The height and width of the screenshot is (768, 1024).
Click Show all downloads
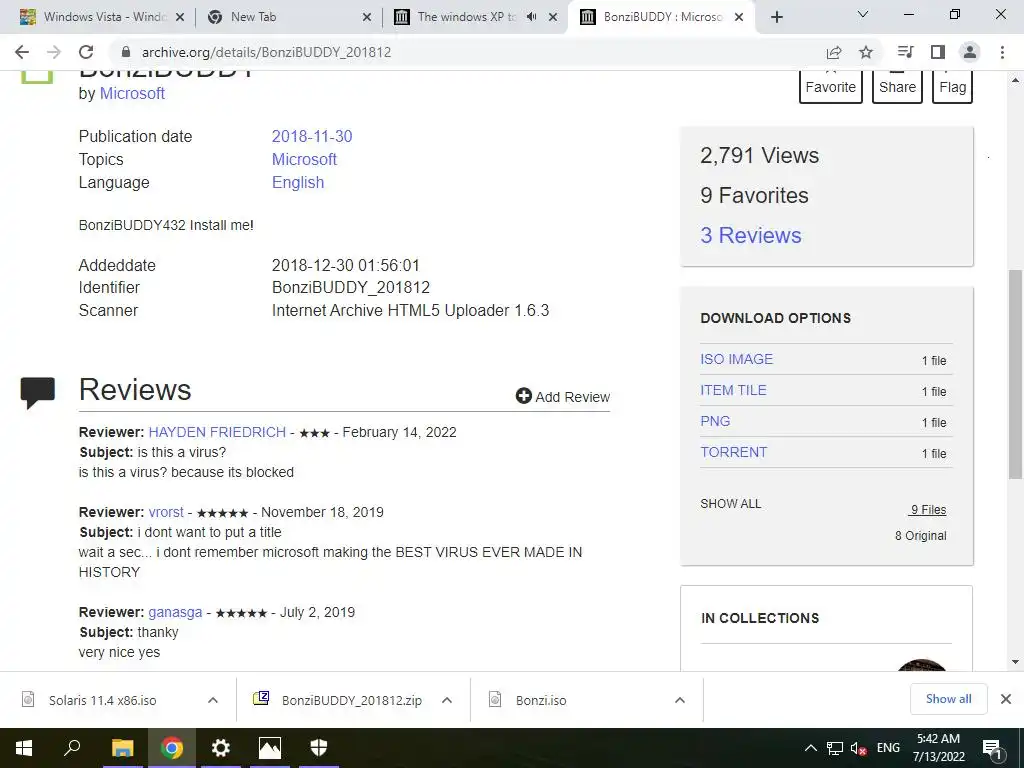[x=948, y=699]
